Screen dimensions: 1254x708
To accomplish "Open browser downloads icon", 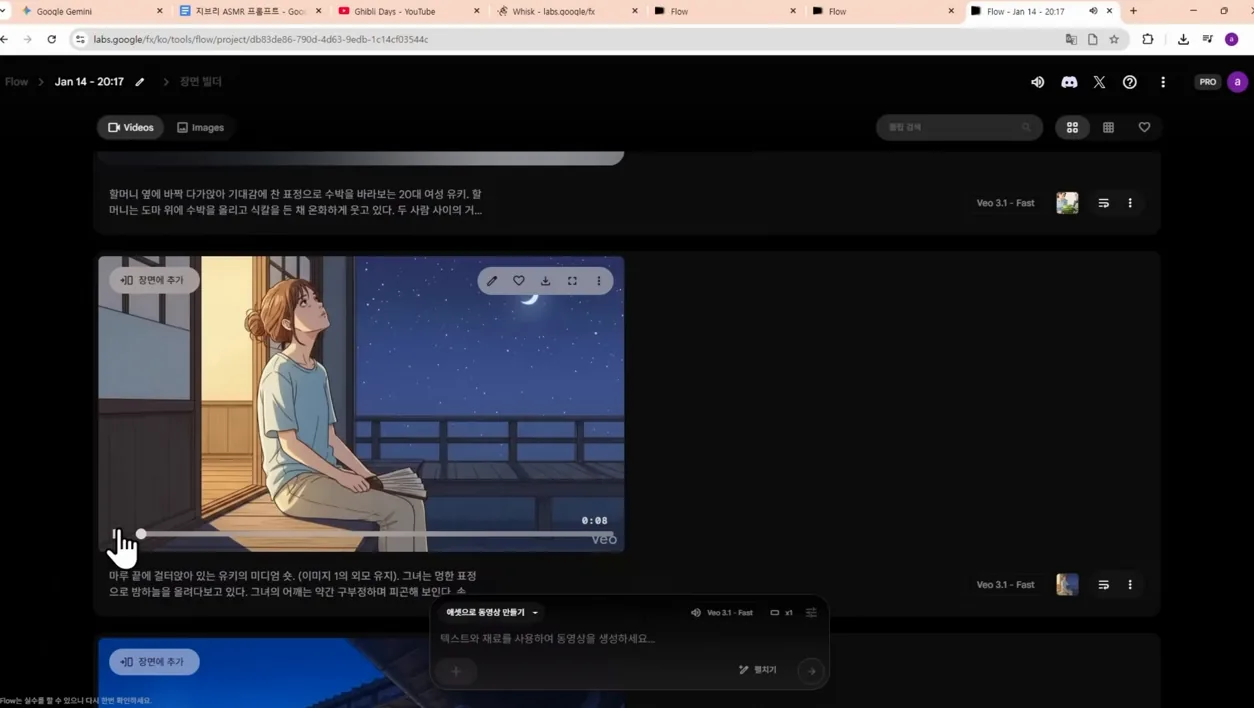I will pyautogui.click(x=1183, y=39).
